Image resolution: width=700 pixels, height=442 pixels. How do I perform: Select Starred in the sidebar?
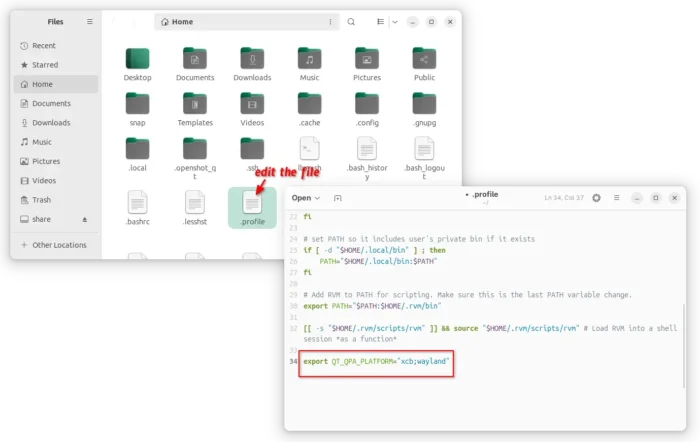(45, 65)
